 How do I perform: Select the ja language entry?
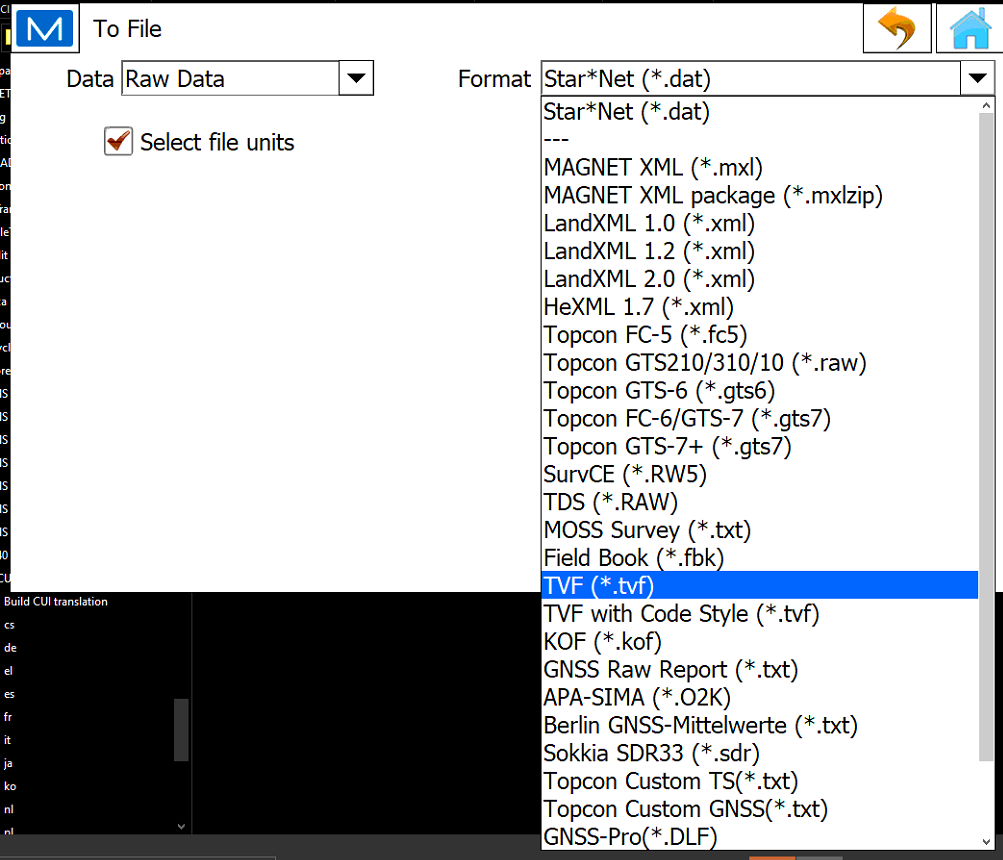[8, 763]
